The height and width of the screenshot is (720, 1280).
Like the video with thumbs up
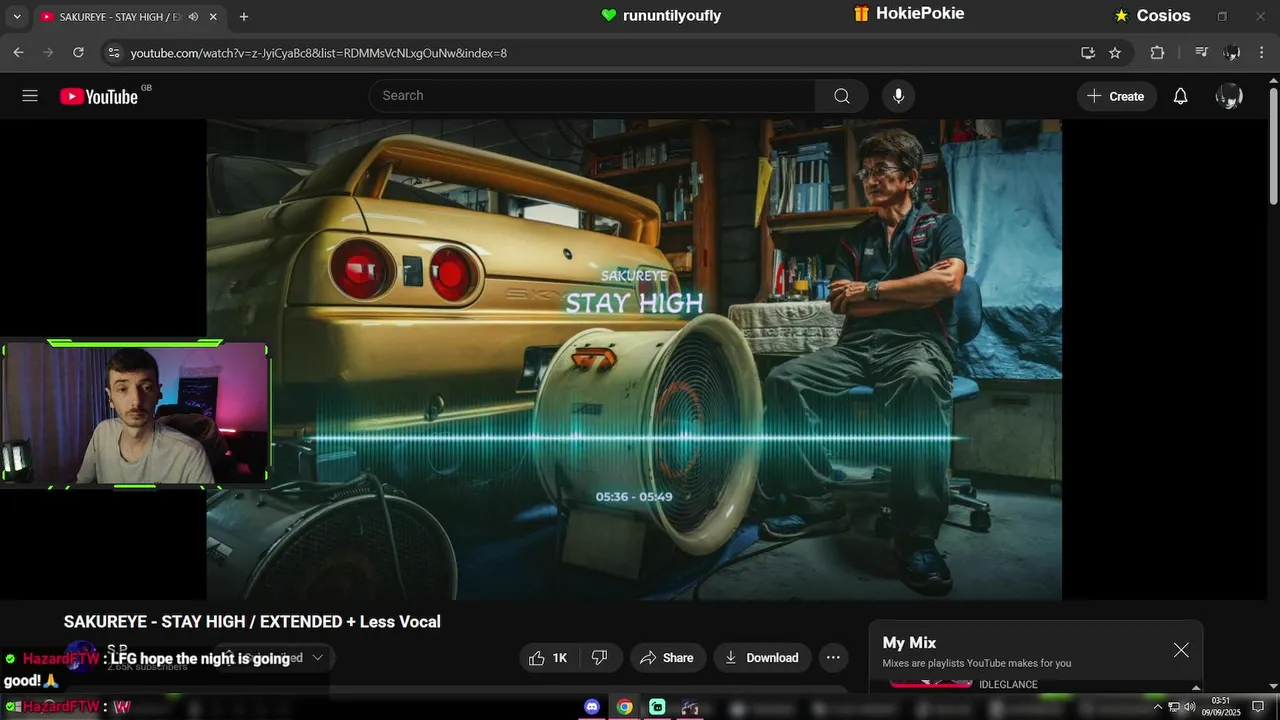coord(549,658)
